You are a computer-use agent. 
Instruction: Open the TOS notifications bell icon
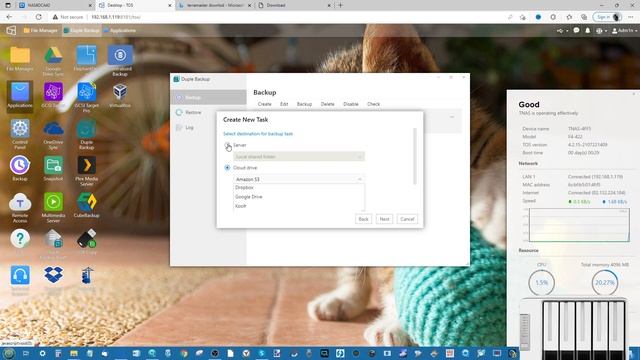click(587, 30)
